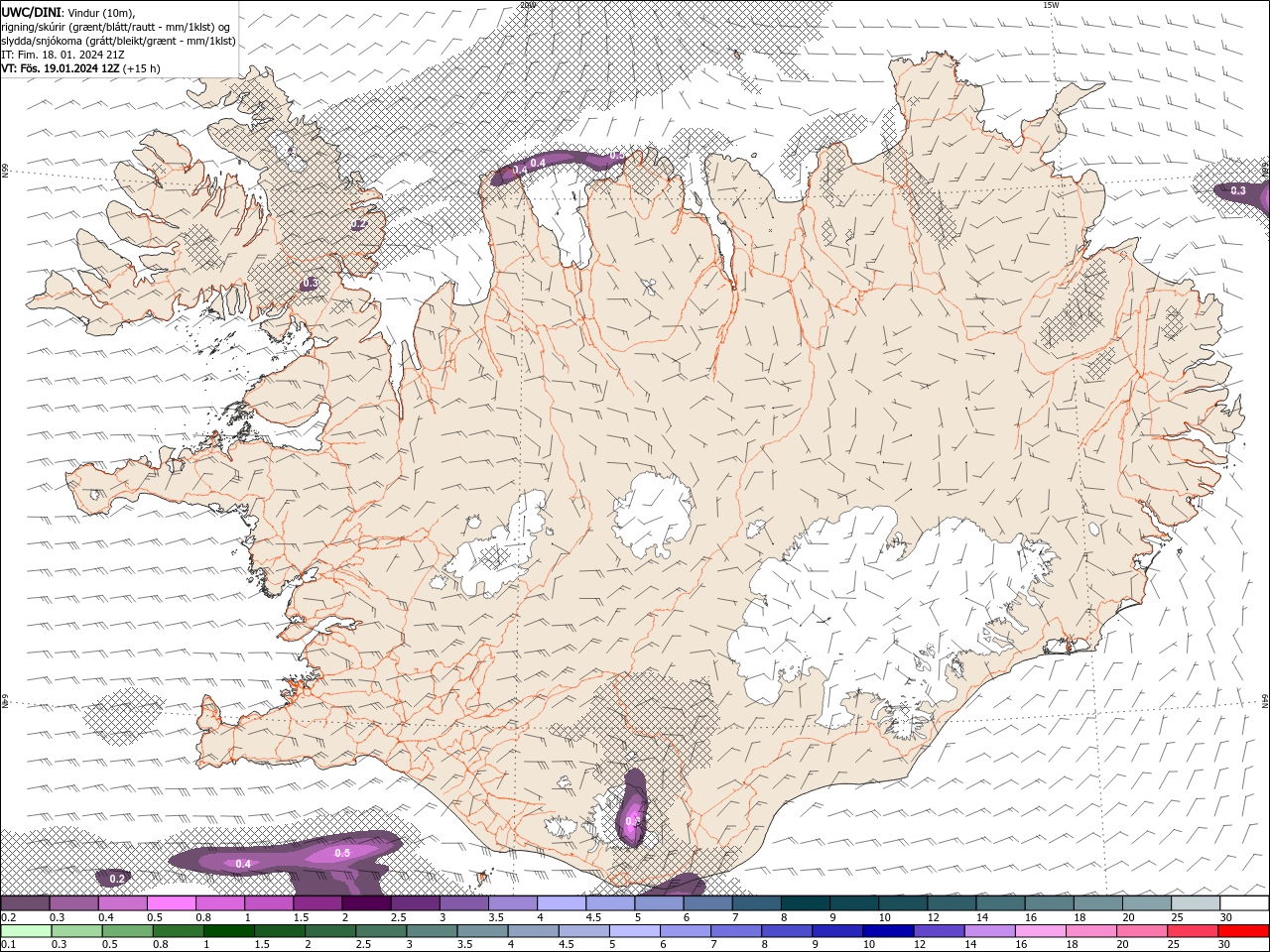Click the '0.3' contour label at east map edge
1270x952 pixels.
pyautogui.click(x=1238, y=190)
